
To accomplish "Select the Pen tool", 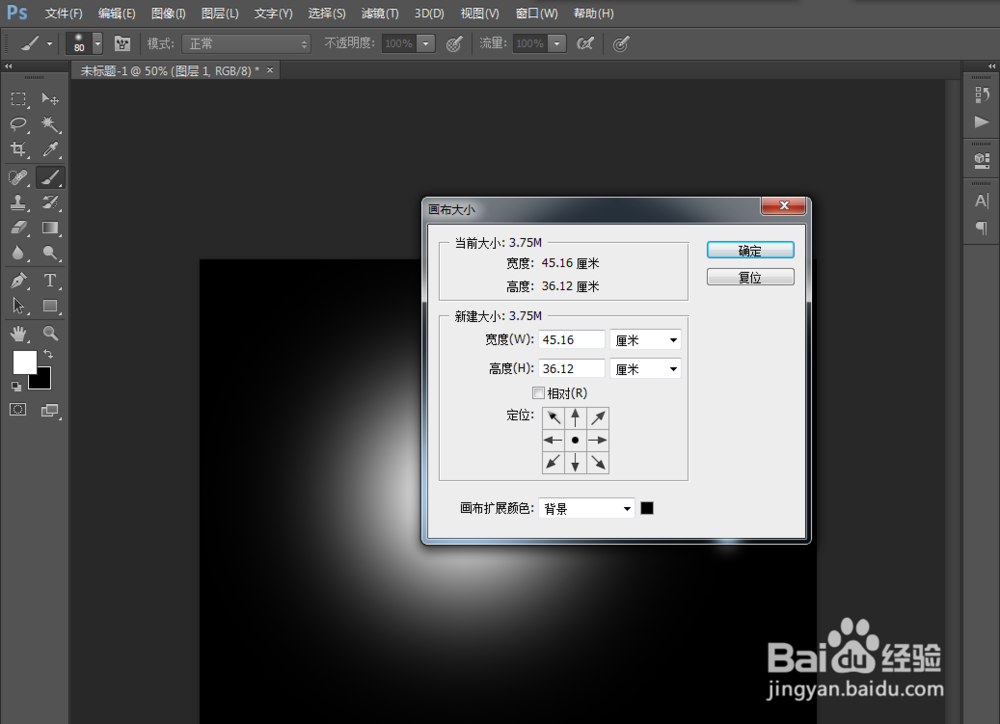I will pyautogui.click(x=18, y=280).
